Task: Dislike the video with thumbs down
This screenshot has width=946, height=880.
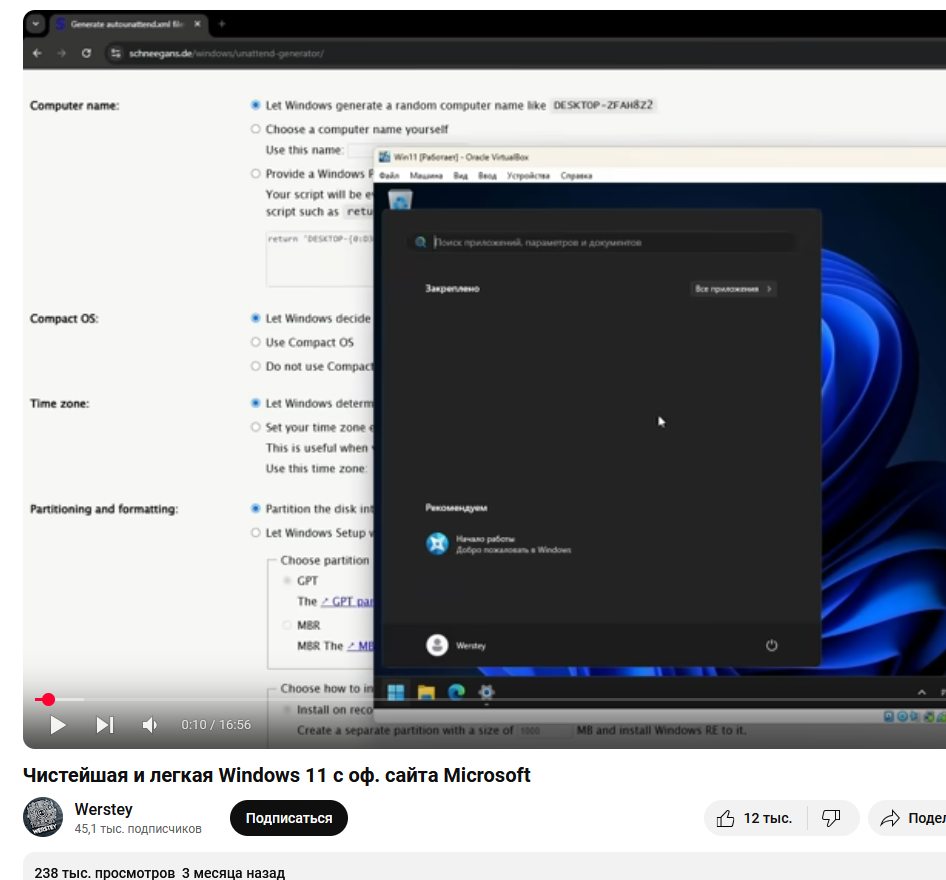Action: pos(831,818)
